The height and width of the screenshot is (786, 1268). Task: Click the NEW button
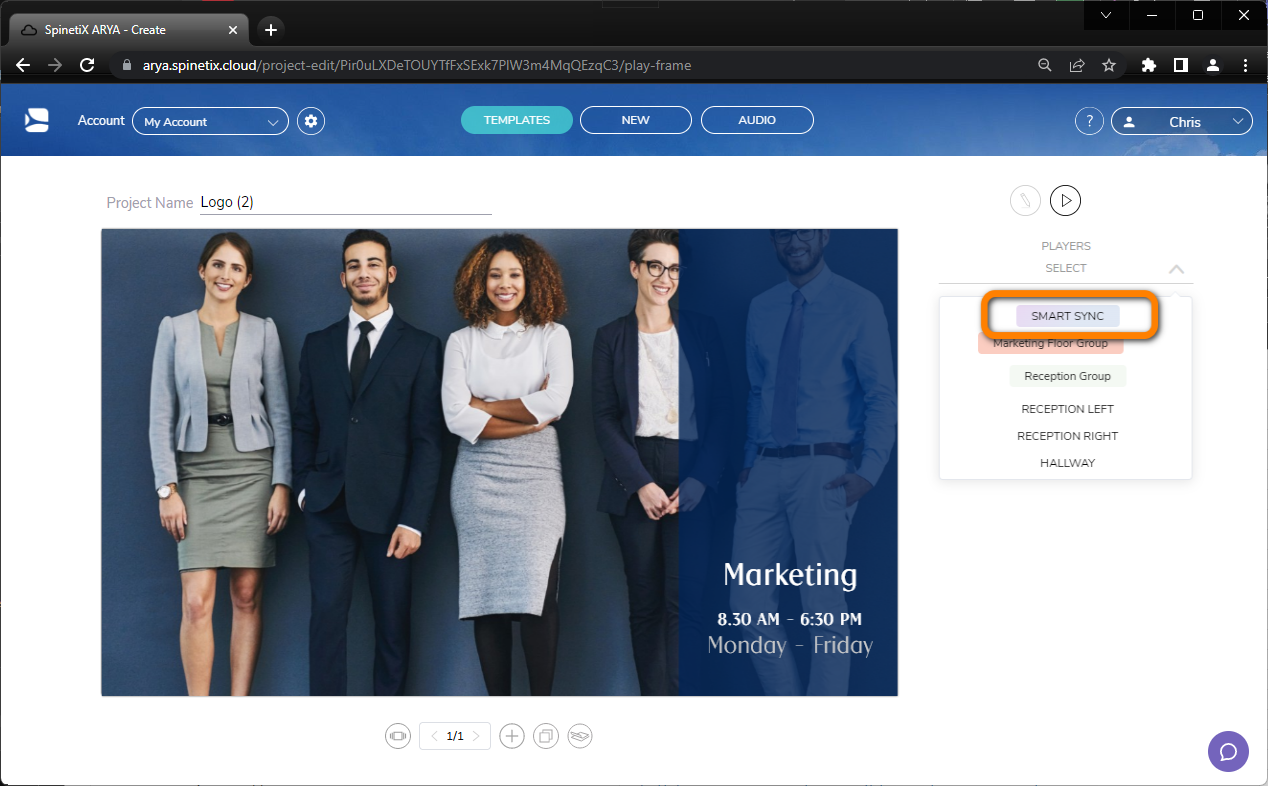pyautogui.click(x=635, y=119)
